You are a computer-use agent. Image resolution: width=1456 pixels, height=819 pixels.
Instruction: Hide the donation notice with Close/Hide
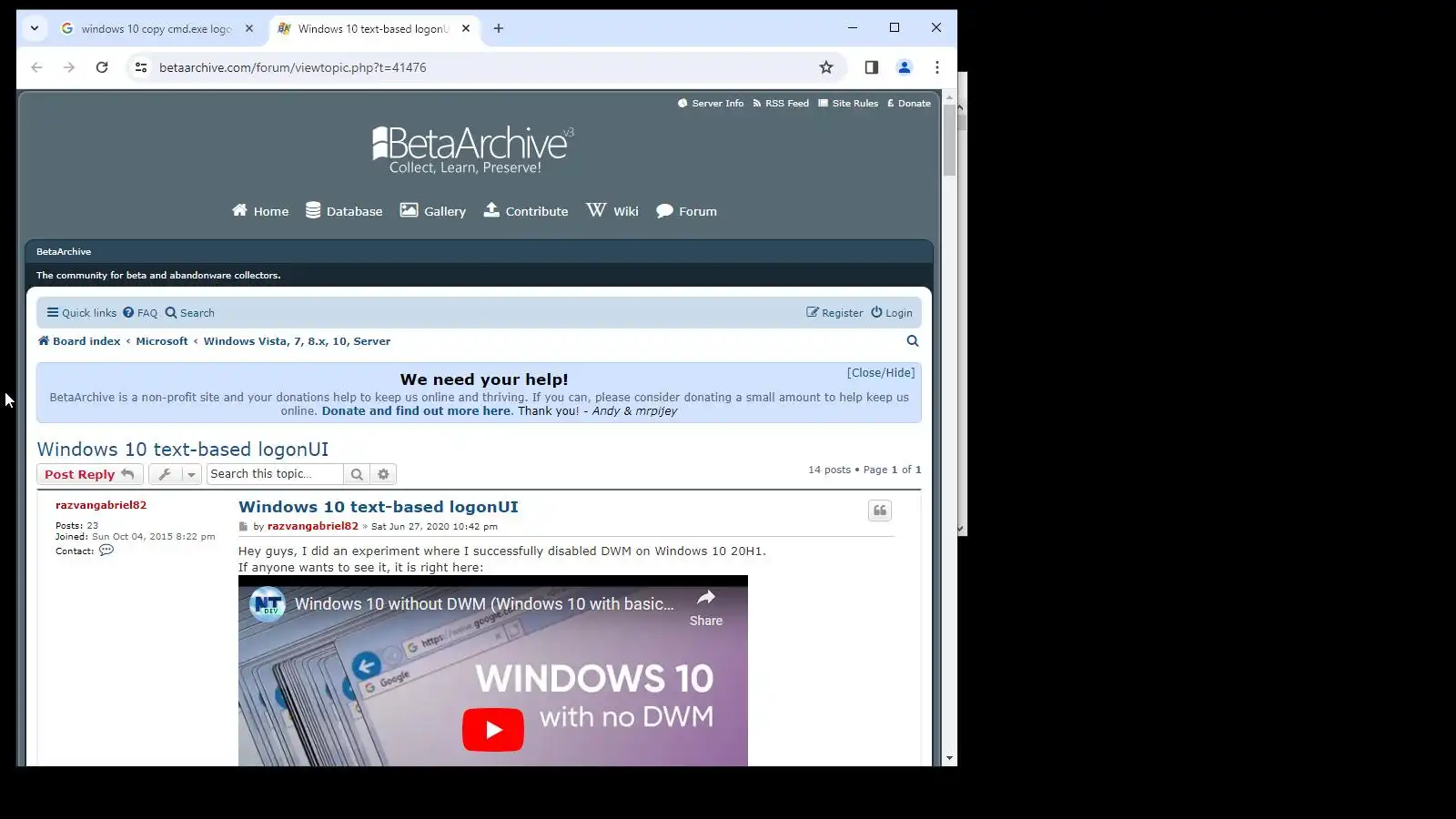(881, 373)
